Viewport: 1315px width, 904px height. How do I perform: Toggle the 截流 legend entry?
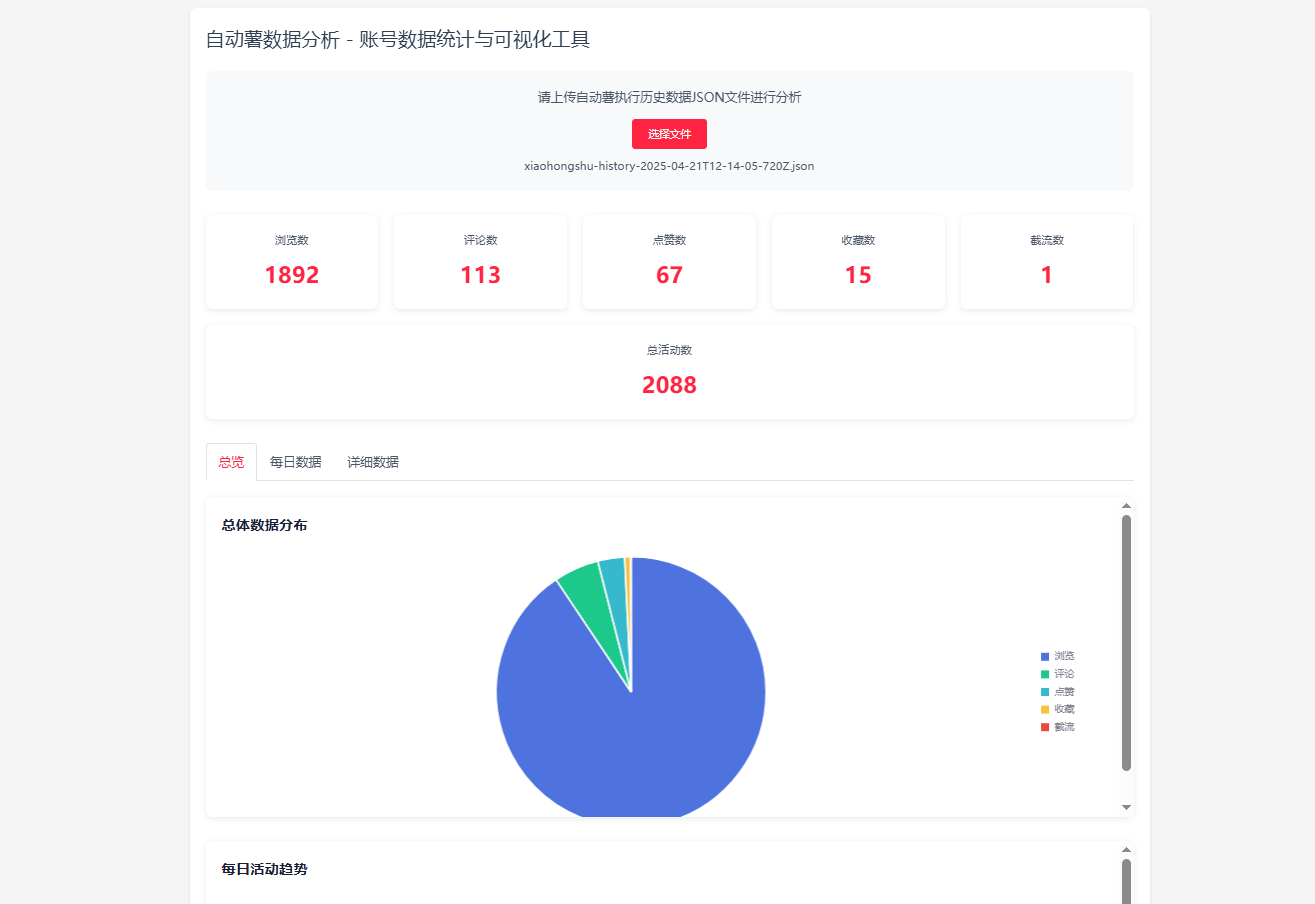click(x=1058, y=727)
